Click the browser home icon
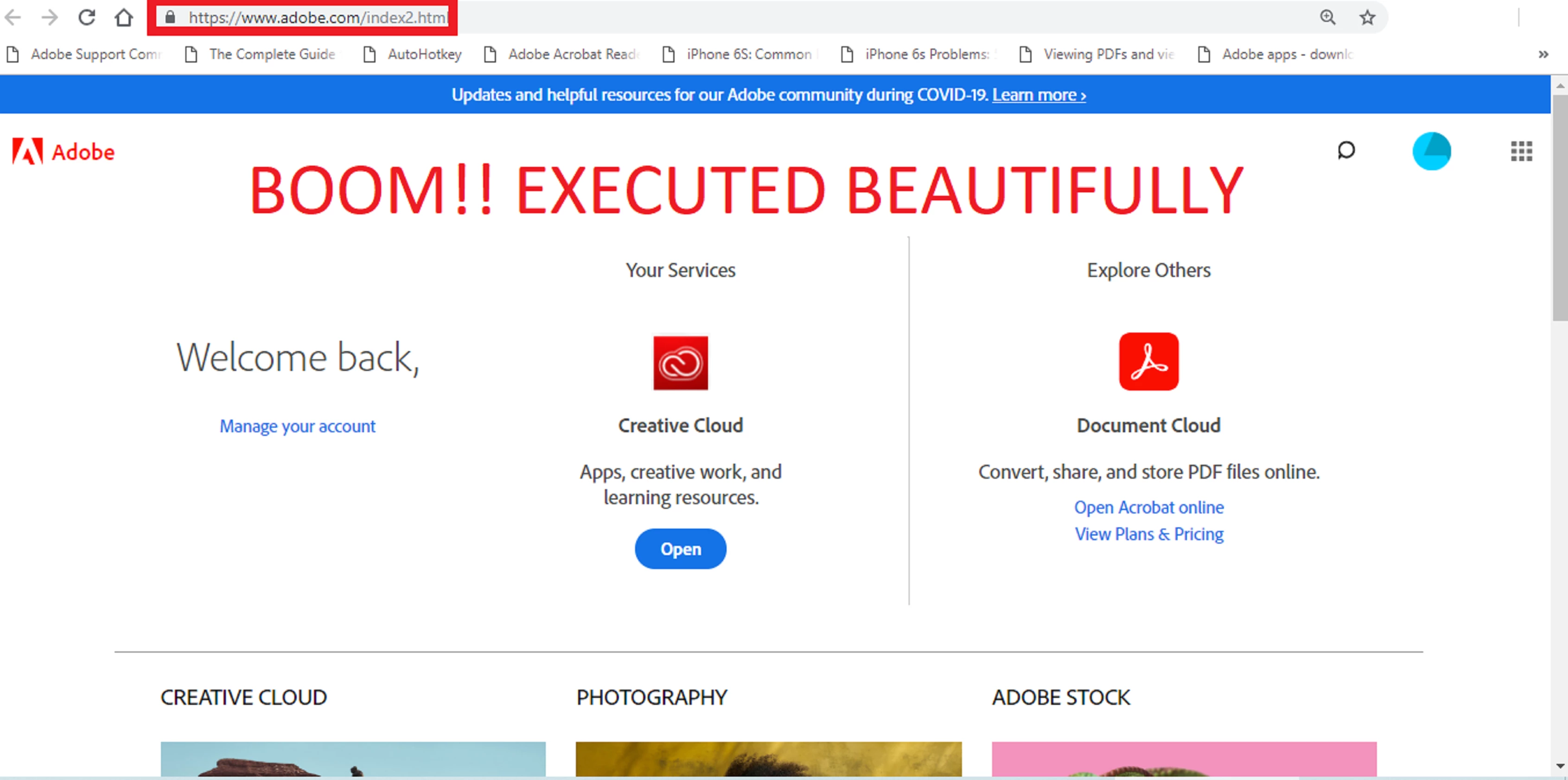 [124, 17]
